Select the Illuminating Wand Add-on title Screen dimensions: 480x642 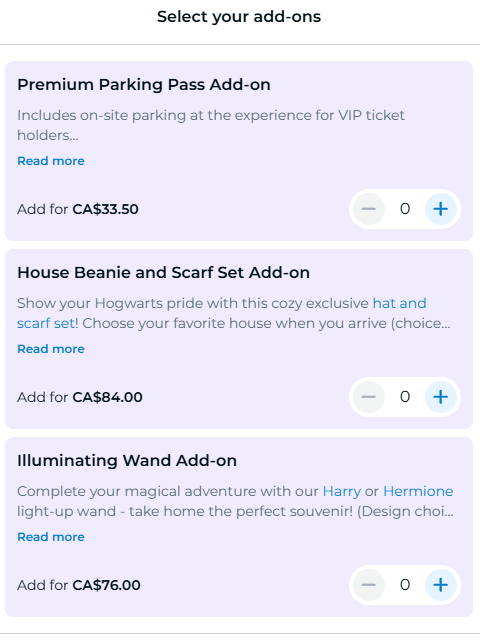127,461
